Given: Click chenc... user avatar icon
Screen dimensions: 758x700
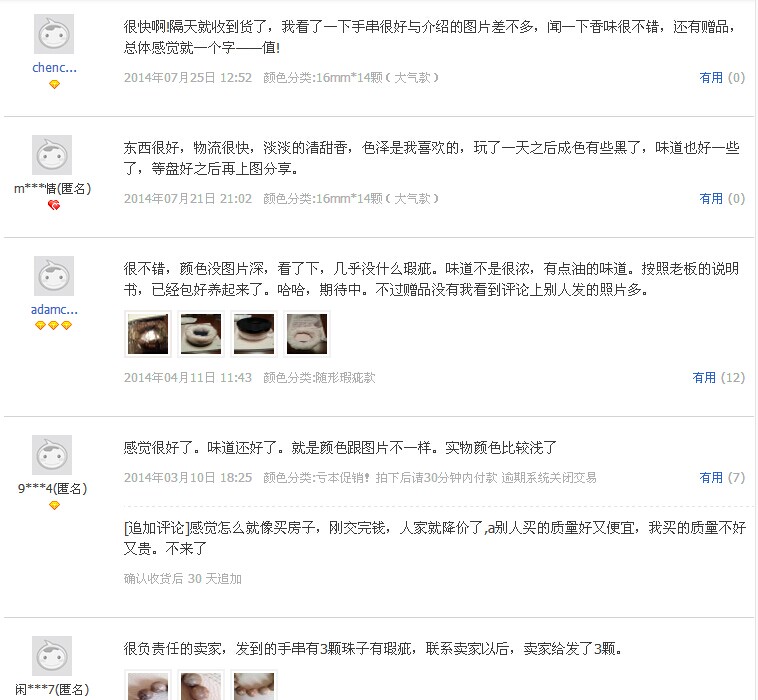Looking at the screenshot, I should 54,34.
